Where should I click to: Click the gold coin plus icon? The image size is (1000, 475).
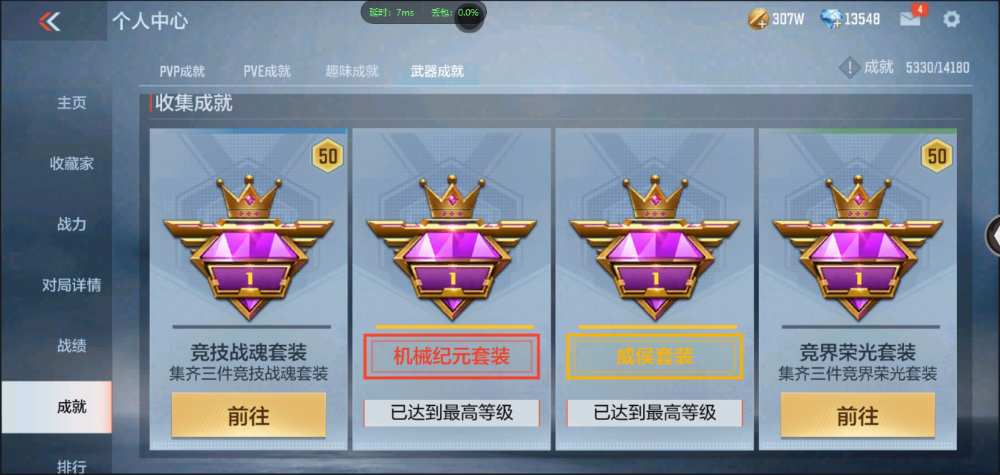pos(758,19)
